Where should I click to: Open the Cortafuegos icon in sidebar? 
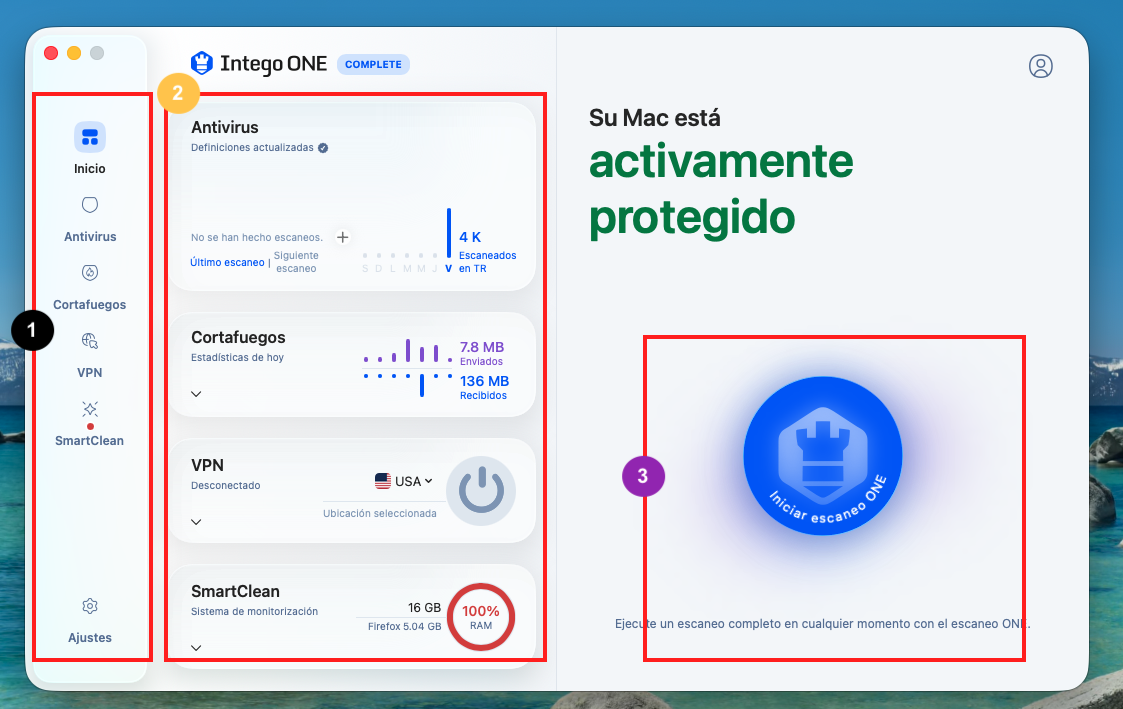90,273
